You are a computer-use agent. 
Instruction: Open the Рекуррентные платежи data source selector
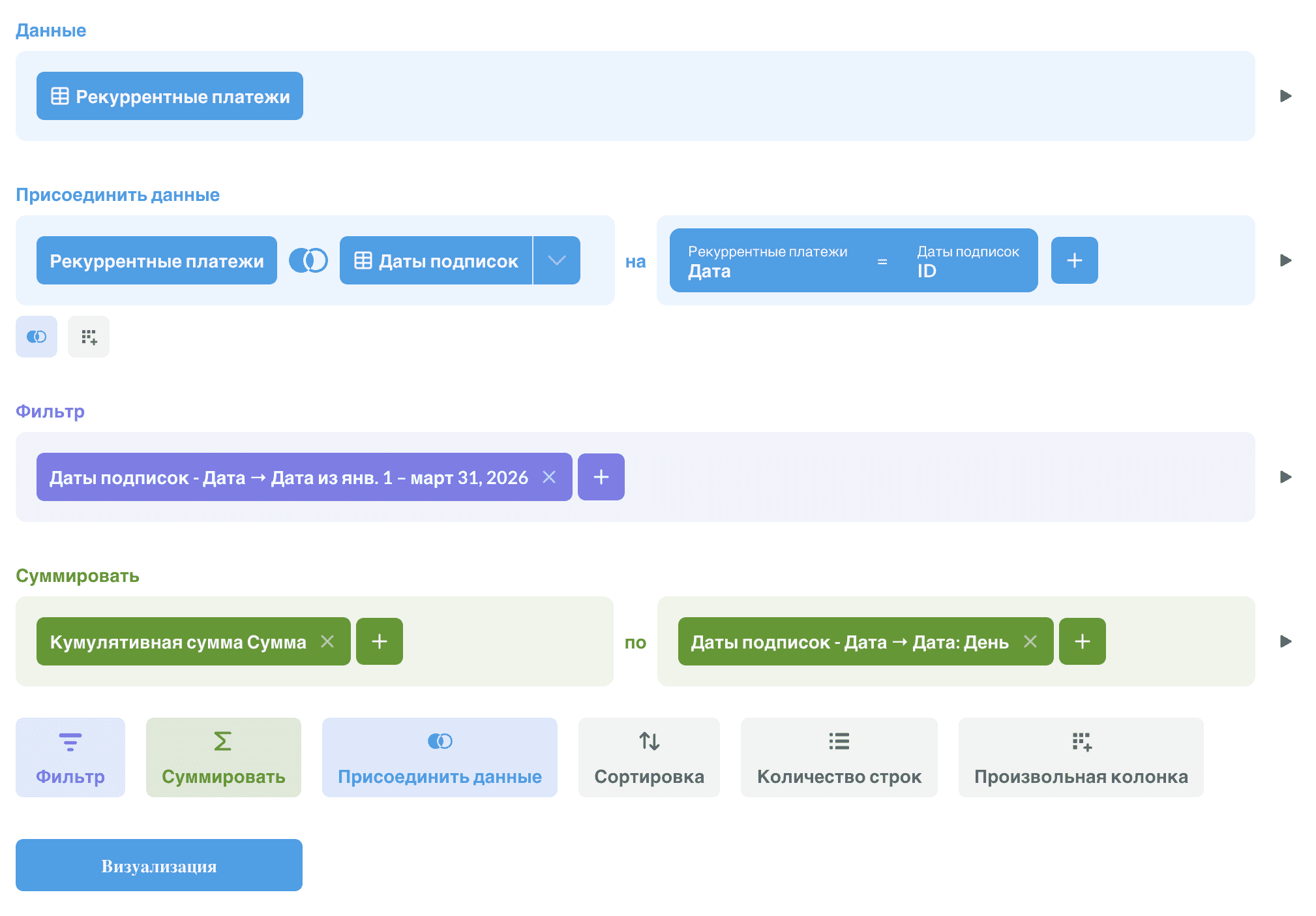pos(170,96)
